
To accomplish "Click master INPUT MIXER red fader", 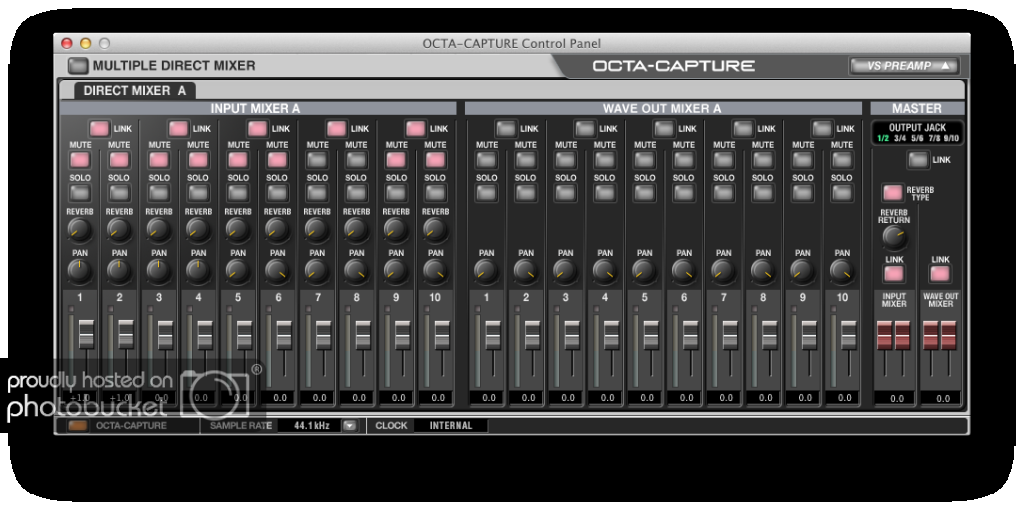I will click(894, 334).
